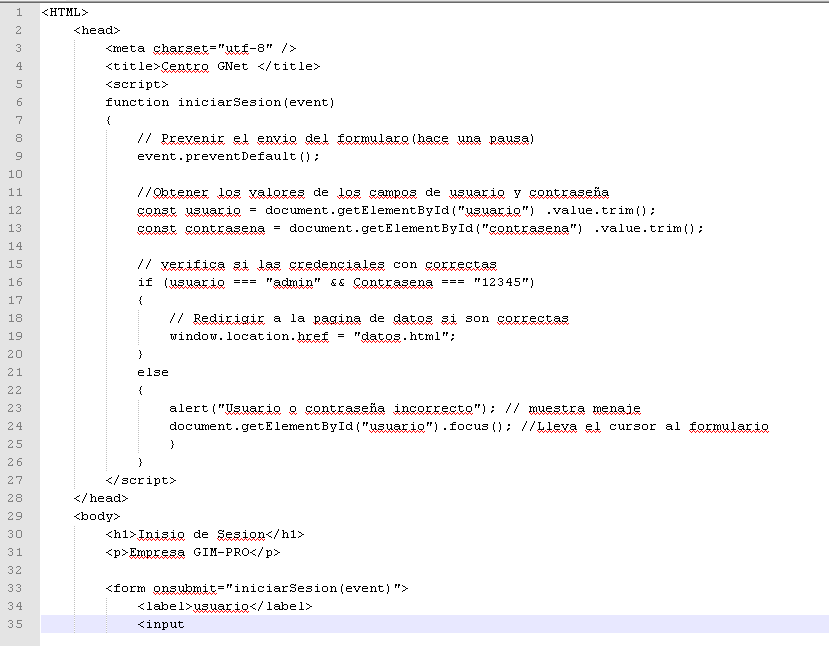Click the "12345" password string
829x646 pixels.
[504, 282]
